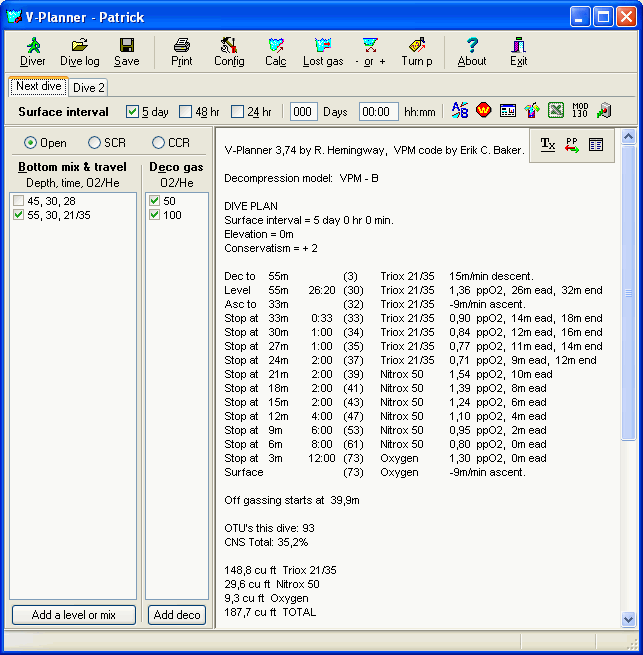Screen dimensions: 643x655
Task: Select the SCR circuit option
Action: [95, 143]
